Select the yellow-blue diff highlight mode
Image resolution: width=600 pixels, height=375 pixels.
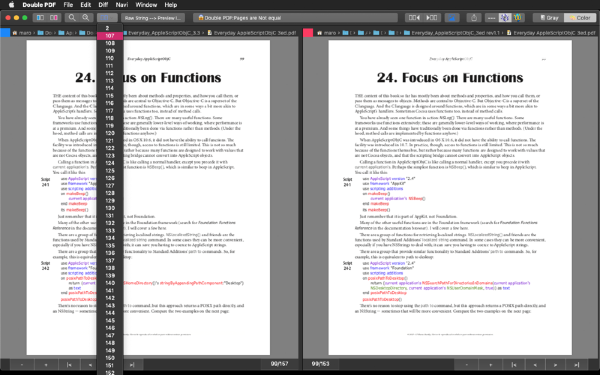pos(518,18)
